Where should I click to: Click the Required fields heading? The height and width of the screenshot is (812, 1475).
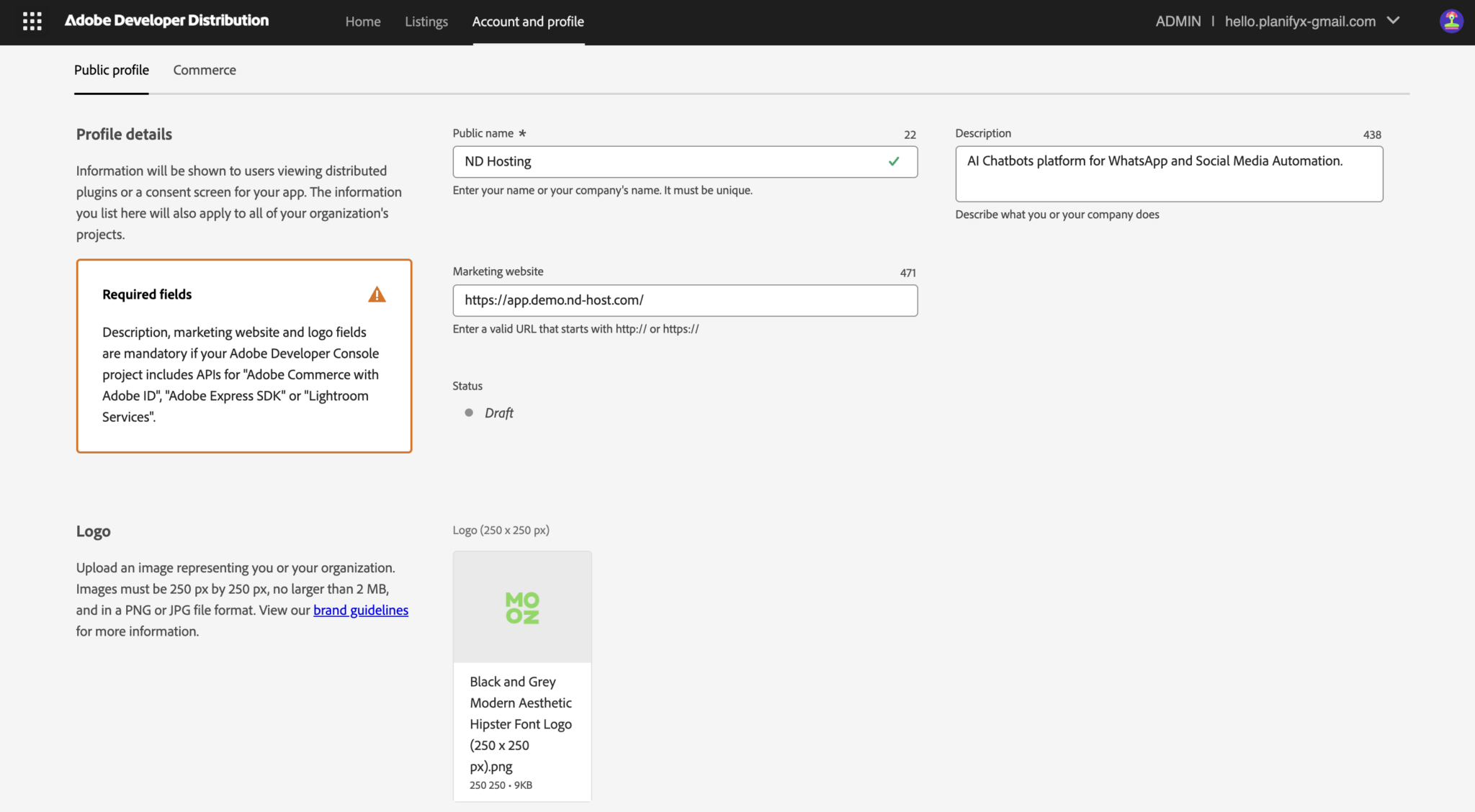(x=147, y=294)
